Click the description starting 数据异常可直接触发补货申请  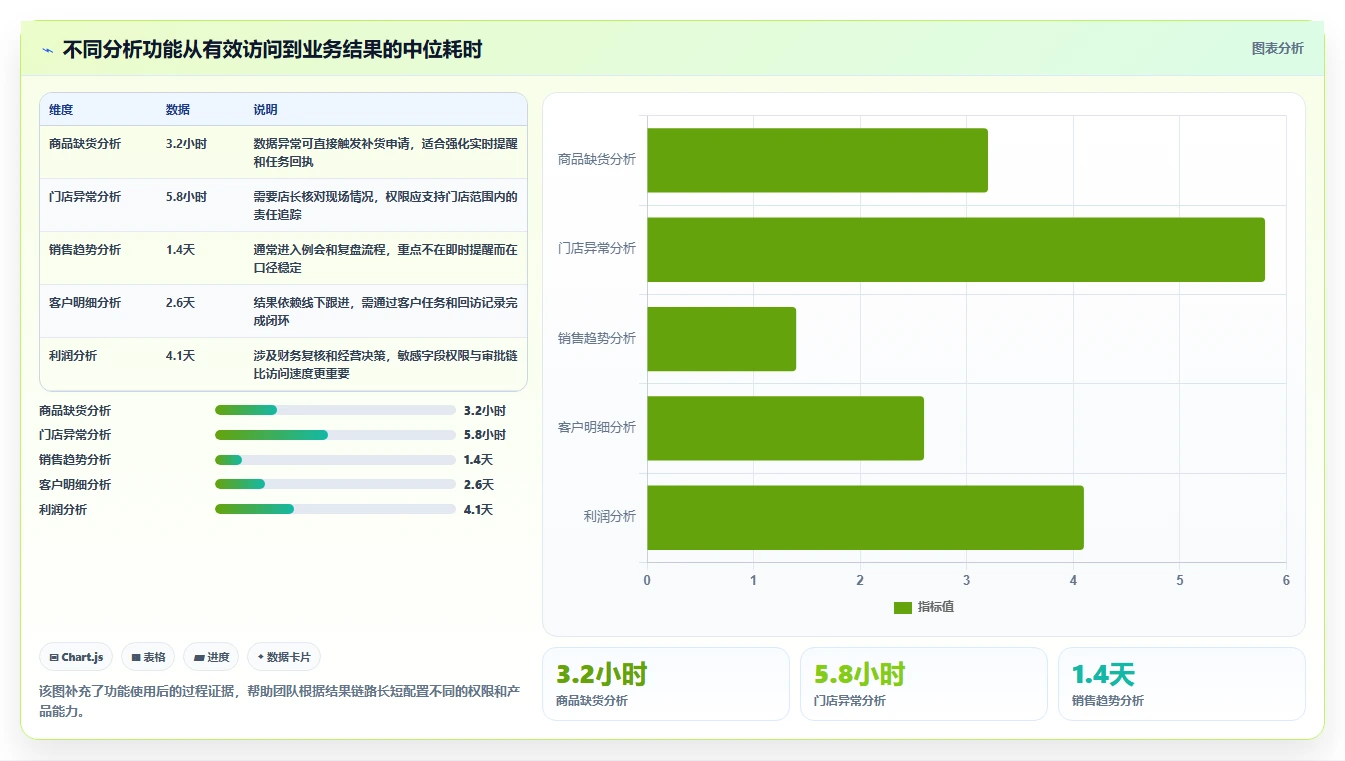(386, 153)
